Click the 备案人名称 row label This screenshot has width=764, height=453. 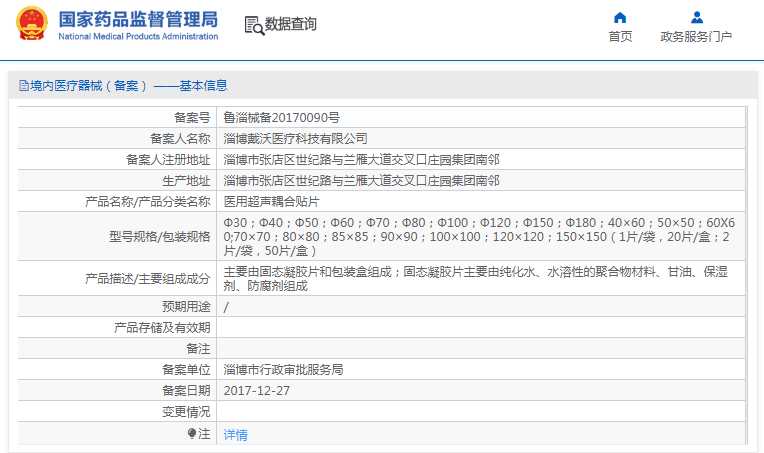coord(180,138)
